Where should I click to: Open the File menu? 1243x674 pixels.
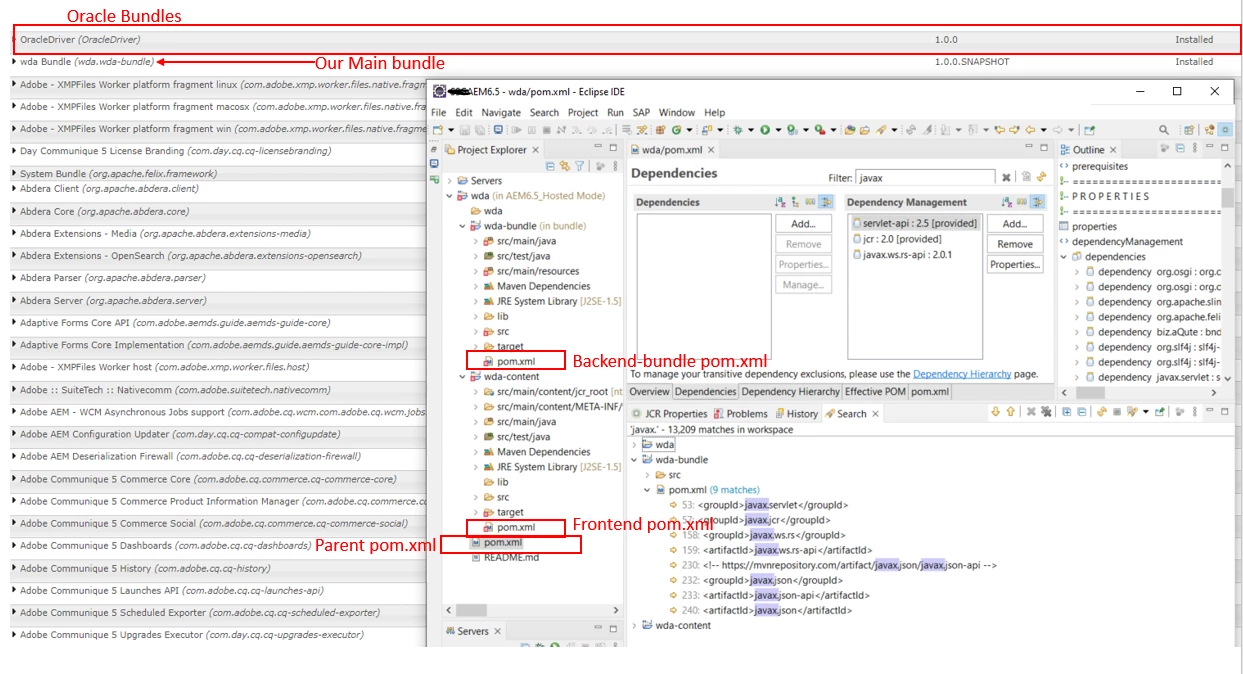pos(439,113)
